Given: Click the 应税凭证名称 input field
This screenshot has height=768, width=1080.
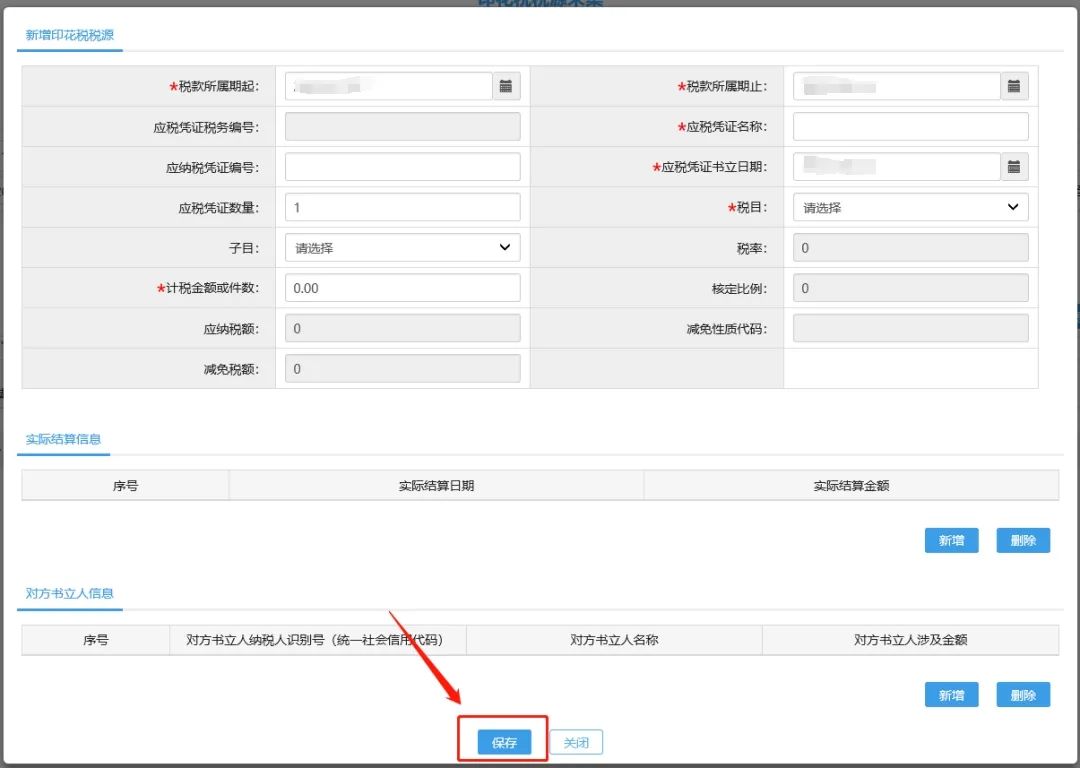Looking at the screenshot, I should [911, 127].
